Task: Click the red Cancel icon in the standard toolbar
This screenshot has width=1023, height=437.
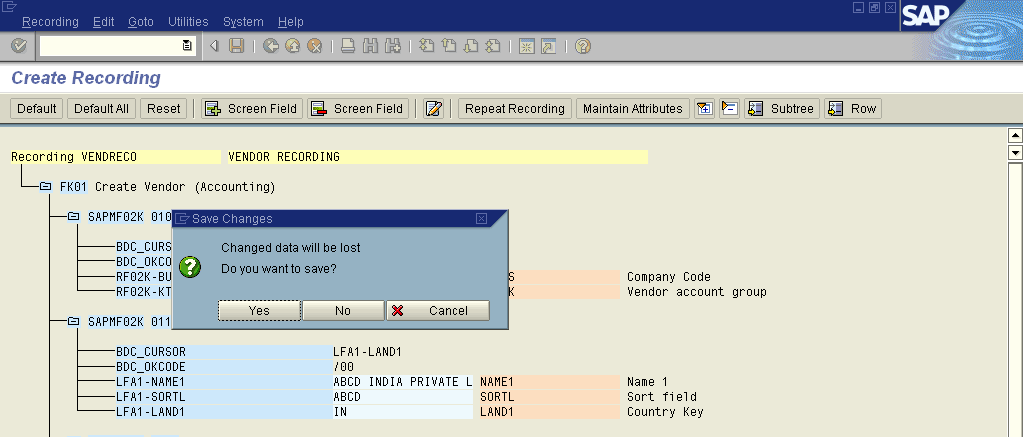Action: (314, 46)
